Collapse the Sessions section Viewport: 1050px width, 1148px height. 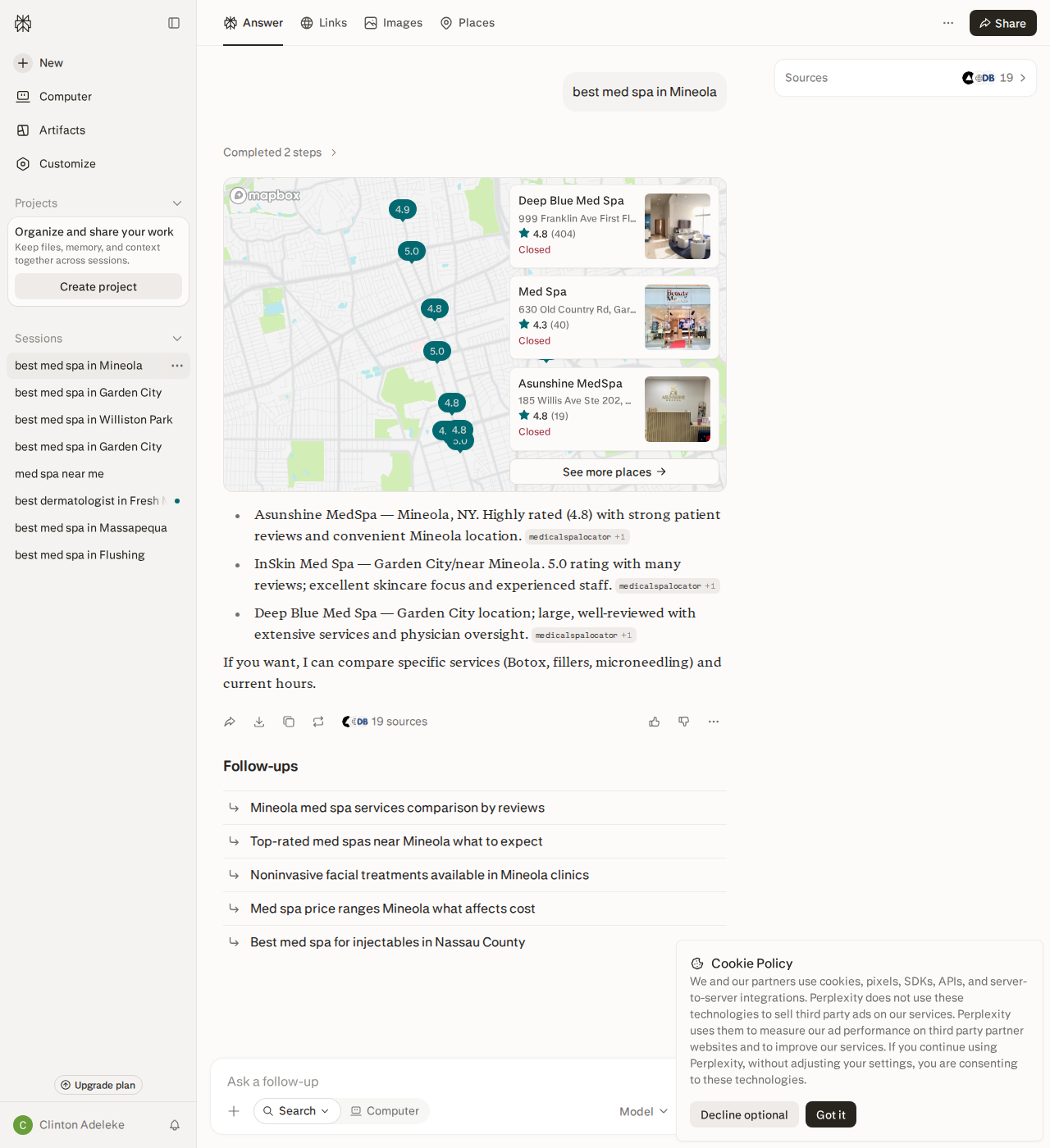pyautogui.click(x=177, y=339)
